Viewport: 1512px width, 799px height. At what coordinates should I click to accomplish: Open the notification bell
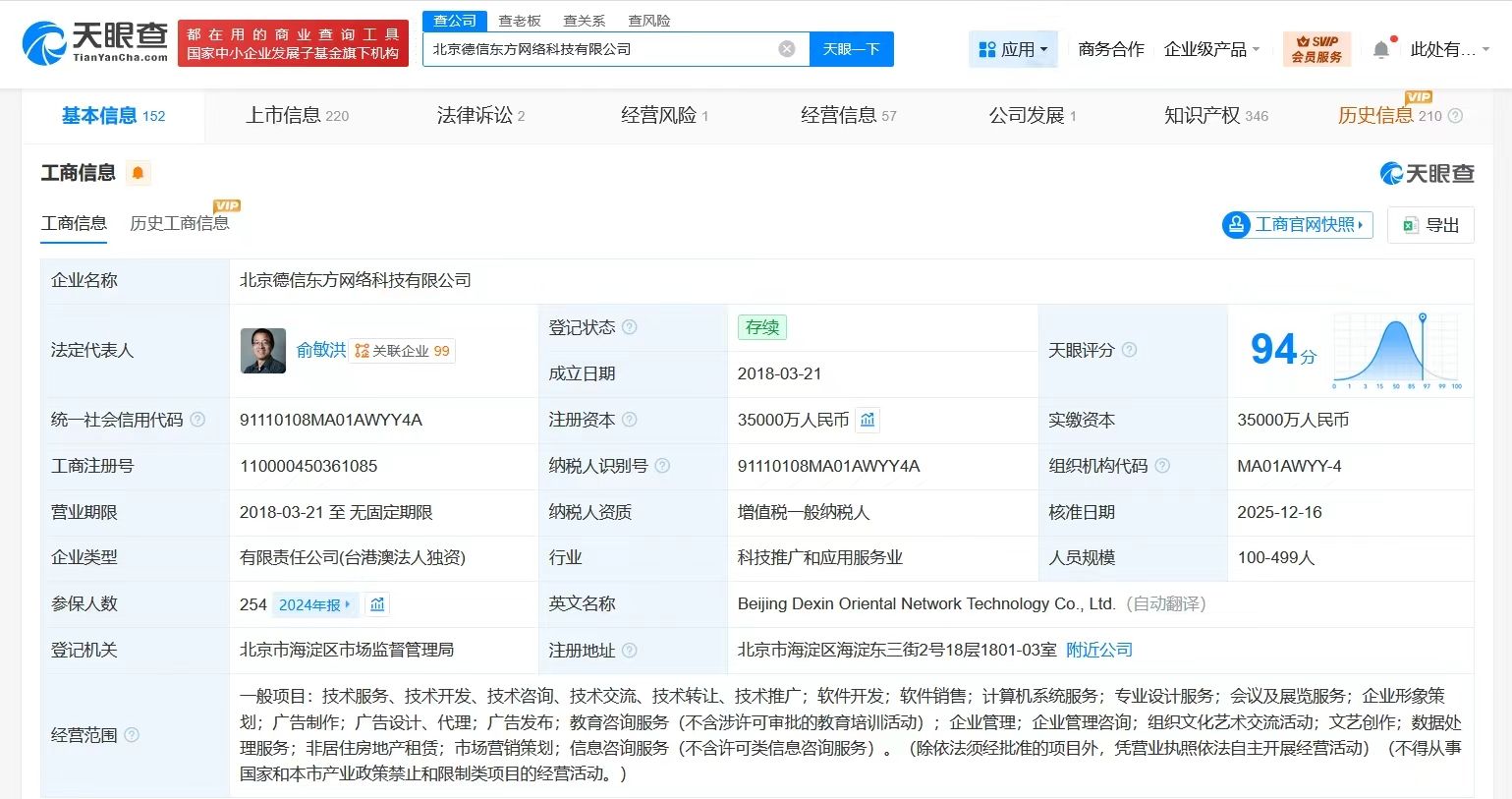[x=1381, y=49]
